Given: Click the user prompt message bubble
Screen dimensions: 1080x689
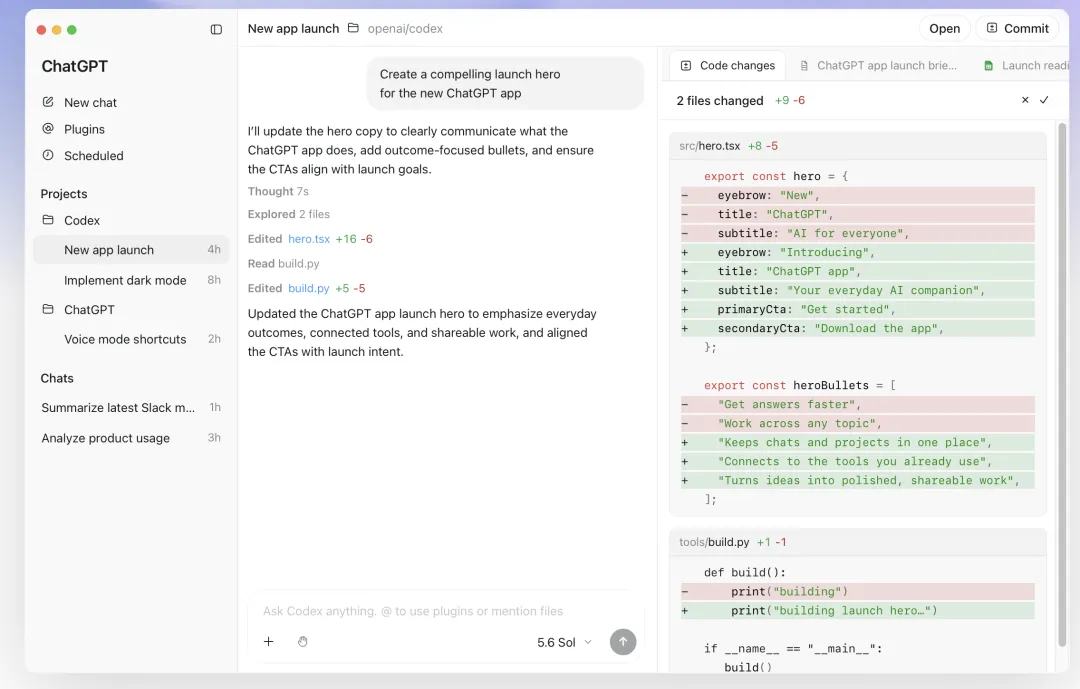Looking at the screenshot, I should point(506,83).
